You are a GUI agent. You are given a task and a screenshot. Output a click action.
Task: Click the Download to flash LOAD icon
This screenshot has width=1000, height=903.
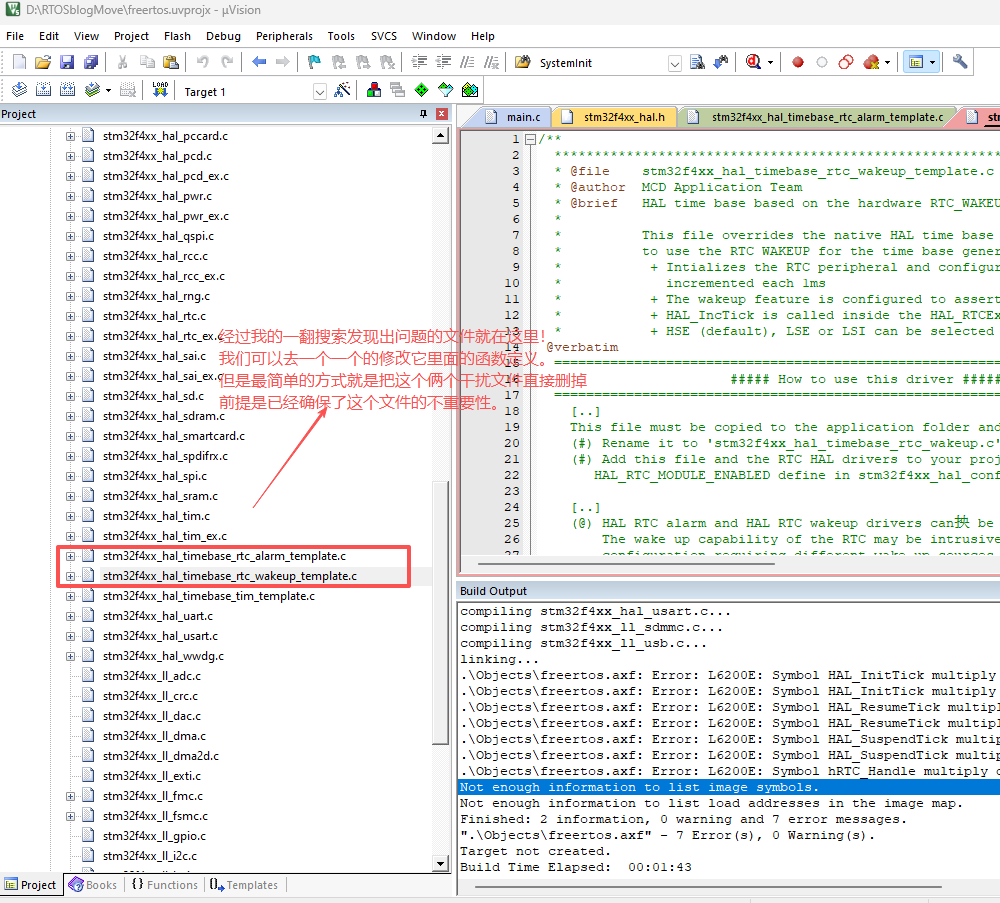160,90
